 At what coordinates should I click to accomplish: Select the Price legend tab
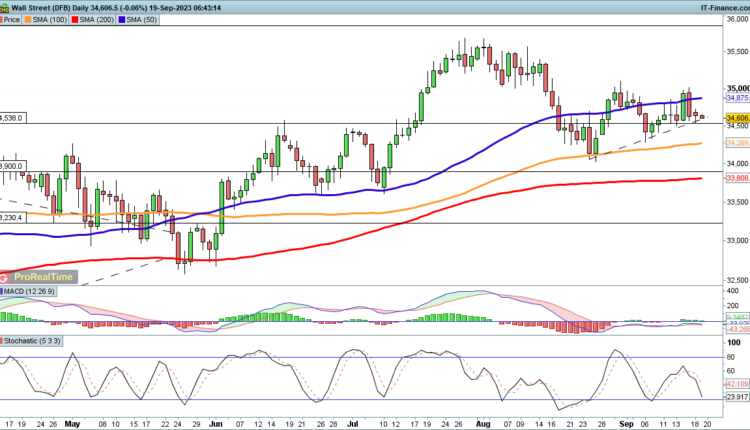[13, 18]
